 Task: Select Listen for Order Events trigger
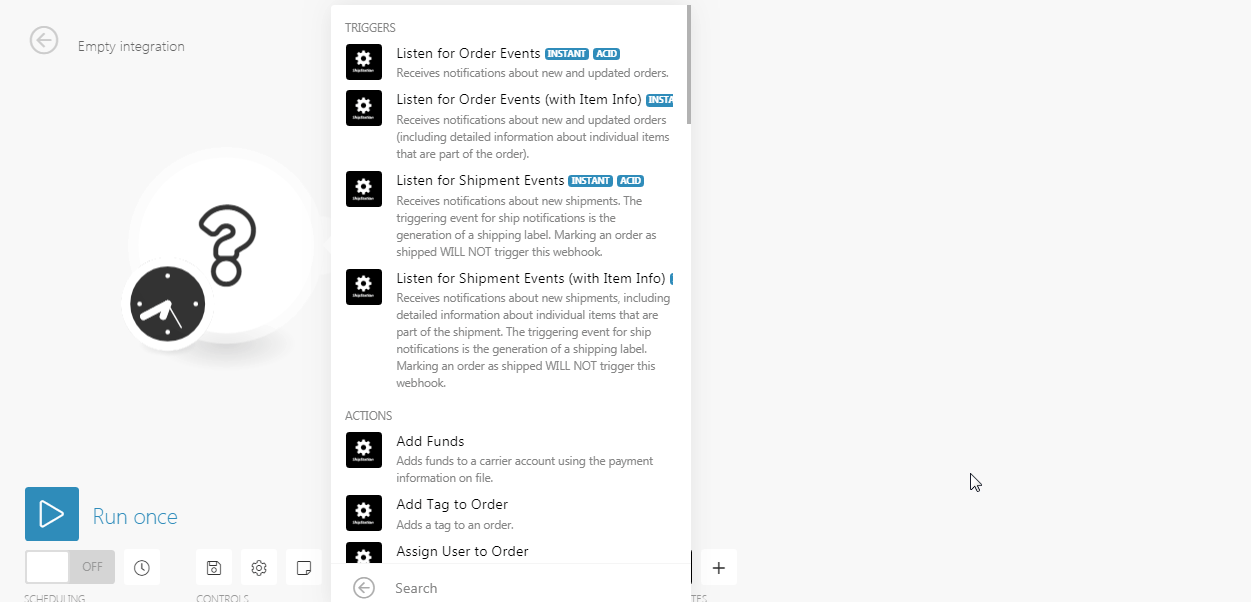pos(509,62)
